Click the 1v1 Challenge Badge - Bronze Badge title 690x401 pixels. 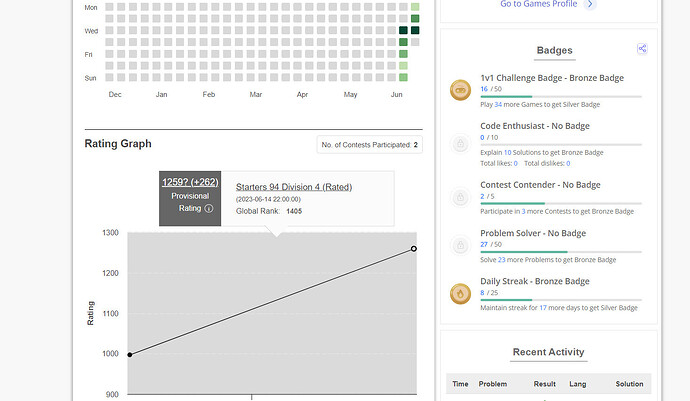pyautogui.click(x=552, y=78)
